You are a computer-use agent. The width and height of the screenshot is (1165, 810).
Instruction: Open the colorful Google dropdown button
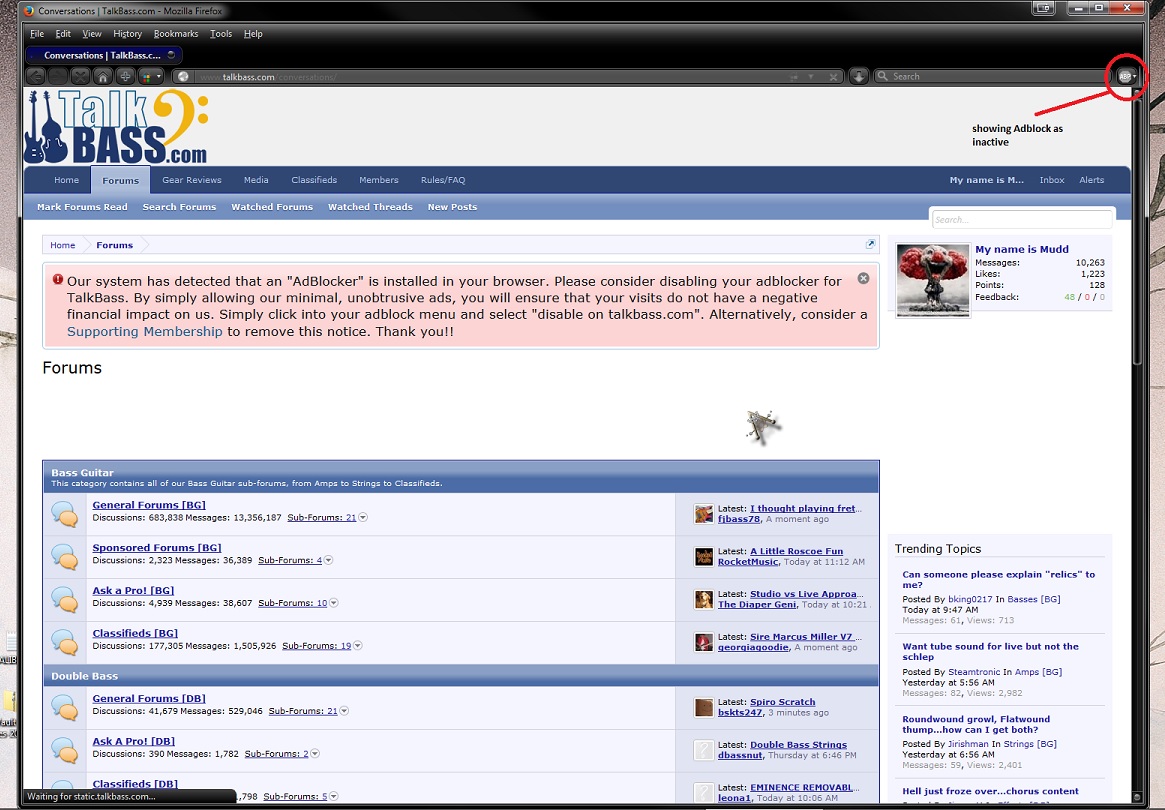tap(151, 77)
